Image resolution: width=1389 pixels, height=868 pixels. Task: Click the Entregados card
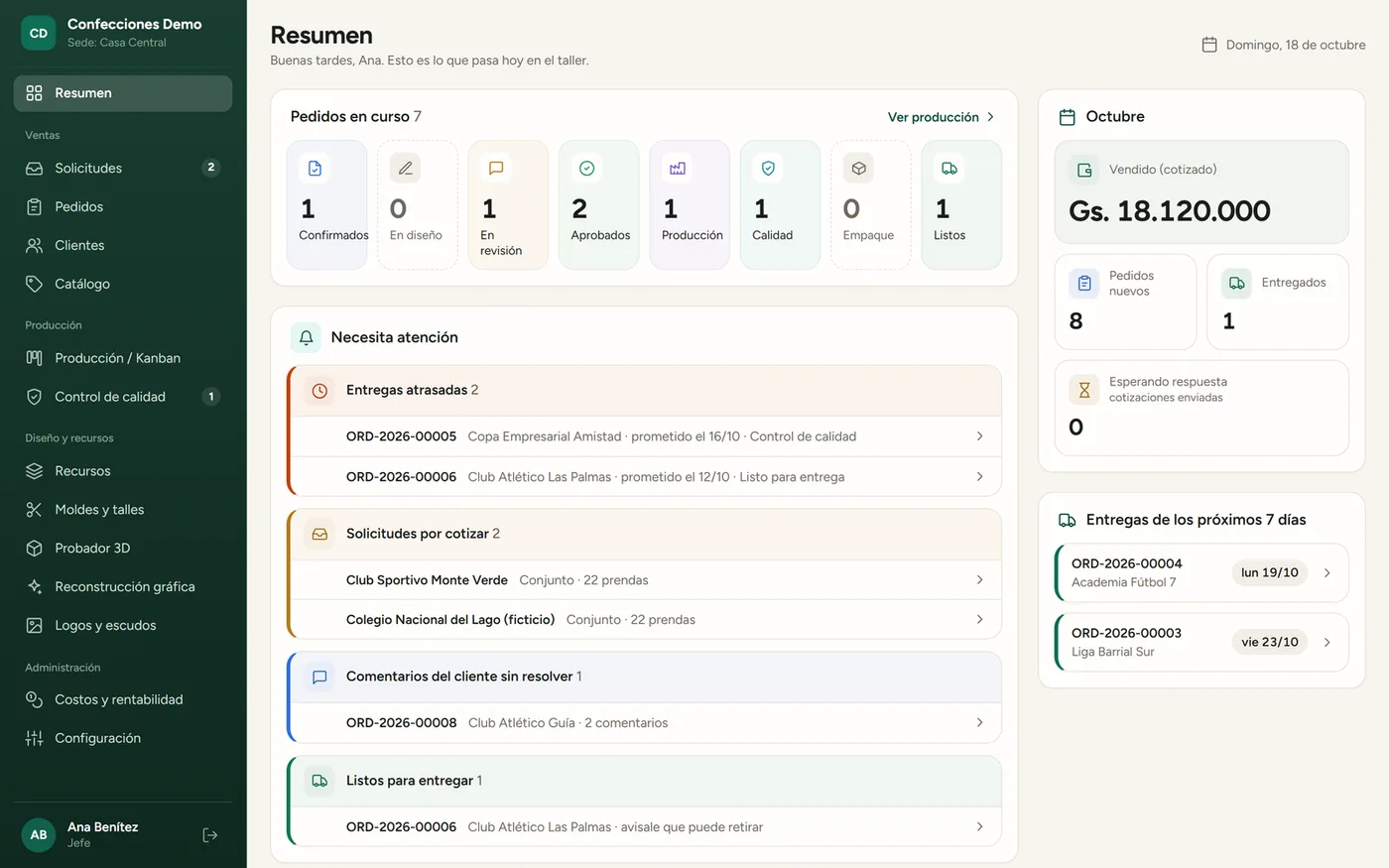tap(1278, 302)
